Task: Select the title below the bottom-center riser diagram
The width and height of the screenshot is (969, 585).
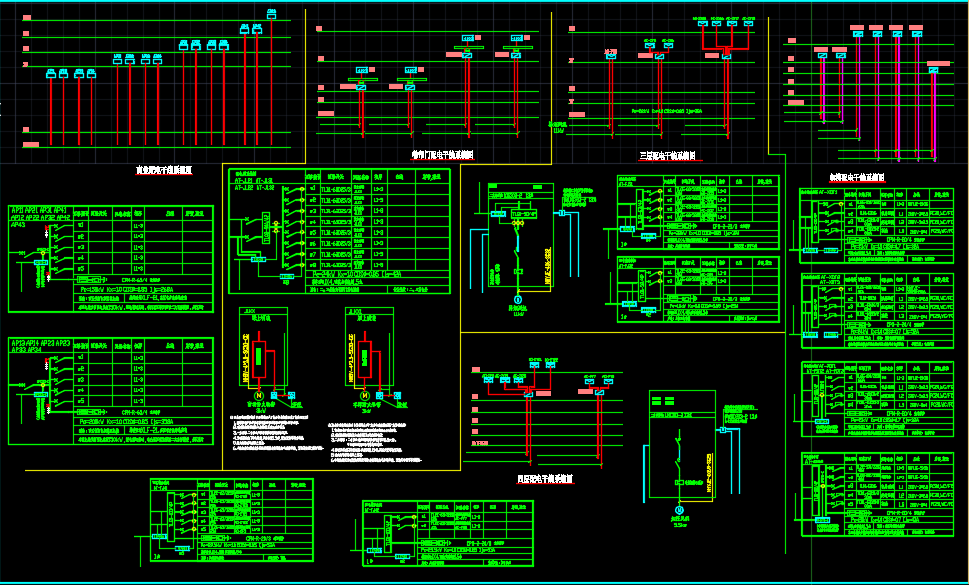Action: coord(544,479)
